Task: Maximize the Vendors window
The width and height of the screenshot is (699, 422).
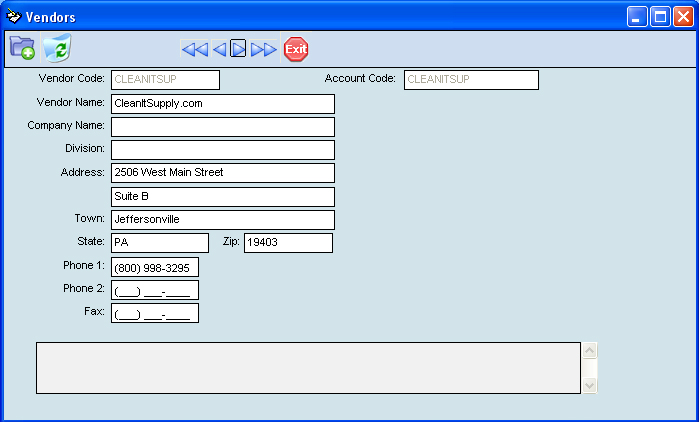Action: [x=660, y=17]
